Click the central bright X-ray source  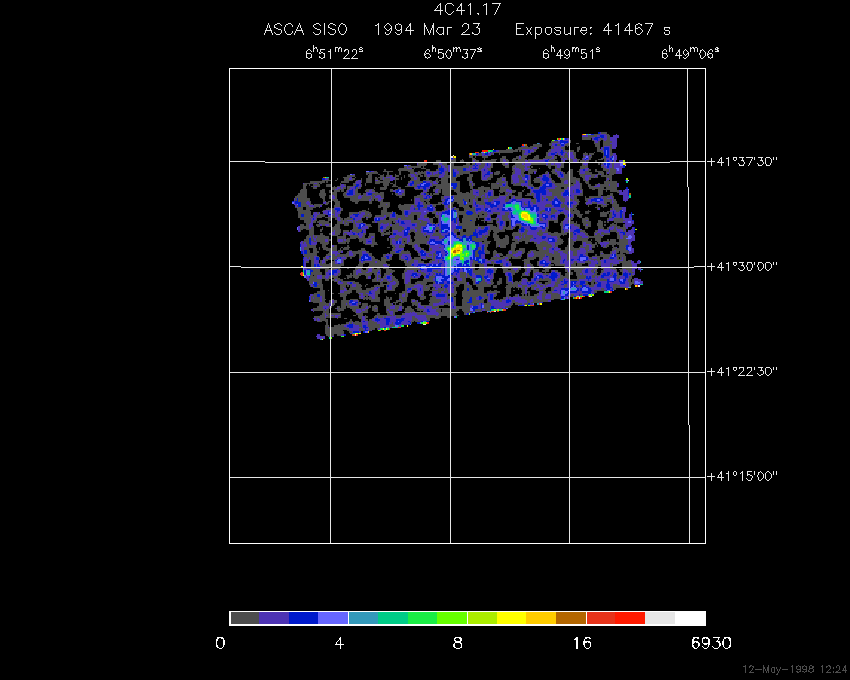coord(457,250)
